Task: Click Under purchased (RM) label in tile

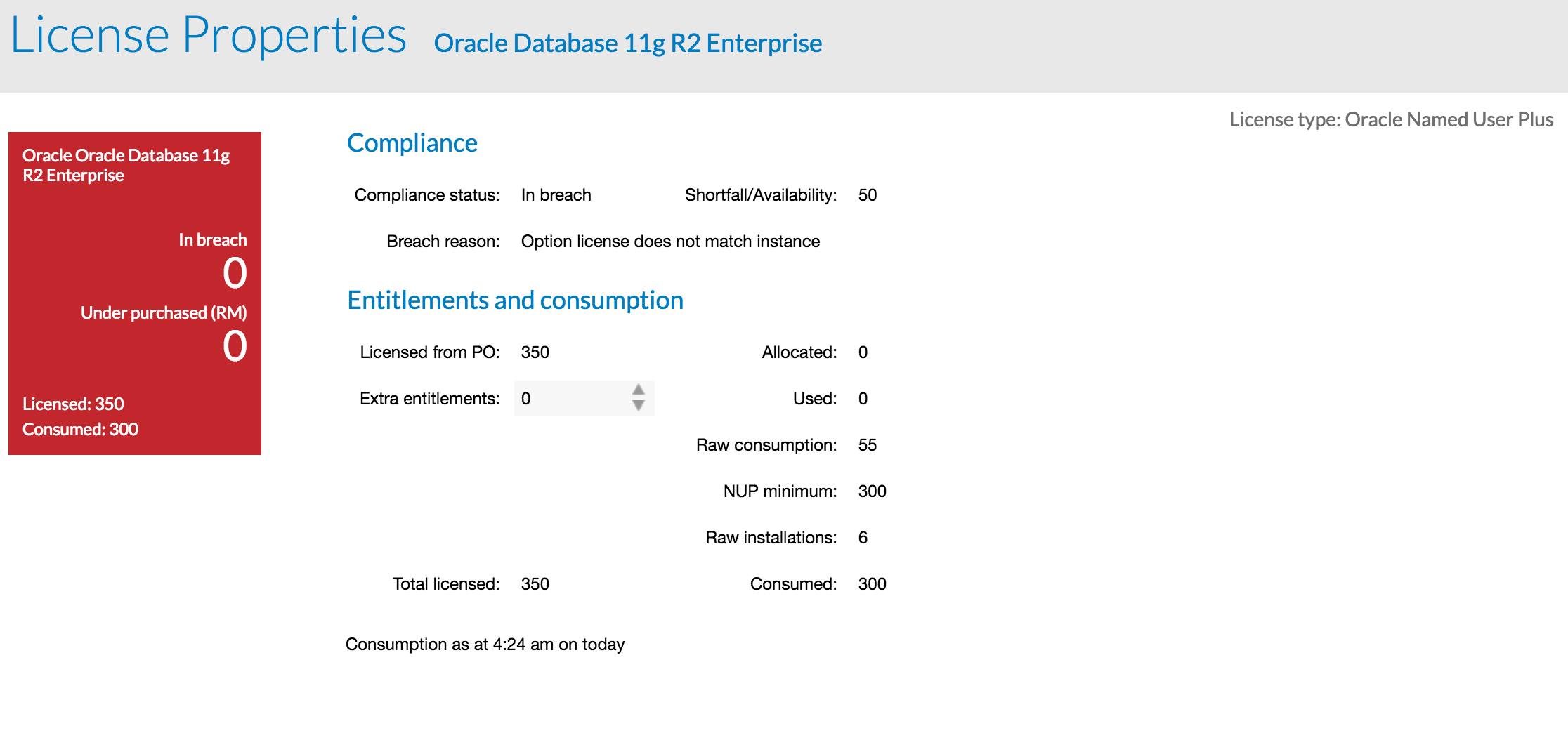Action: 164,313
